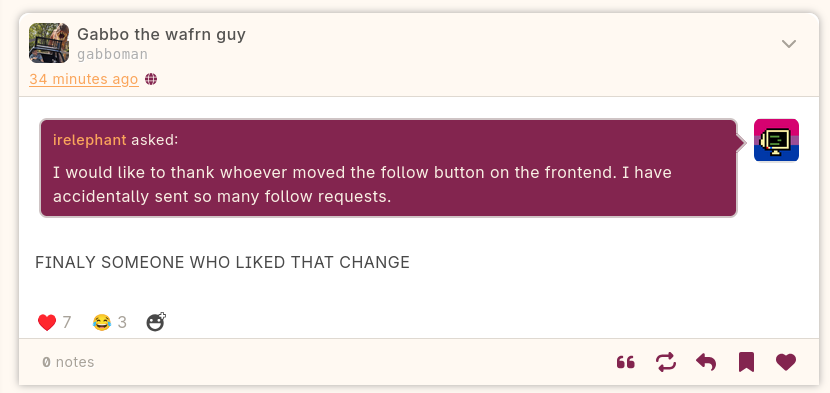
Task: Click the maroon ask bubble question text
Action: pyautogui.click(x=362, y=185)
